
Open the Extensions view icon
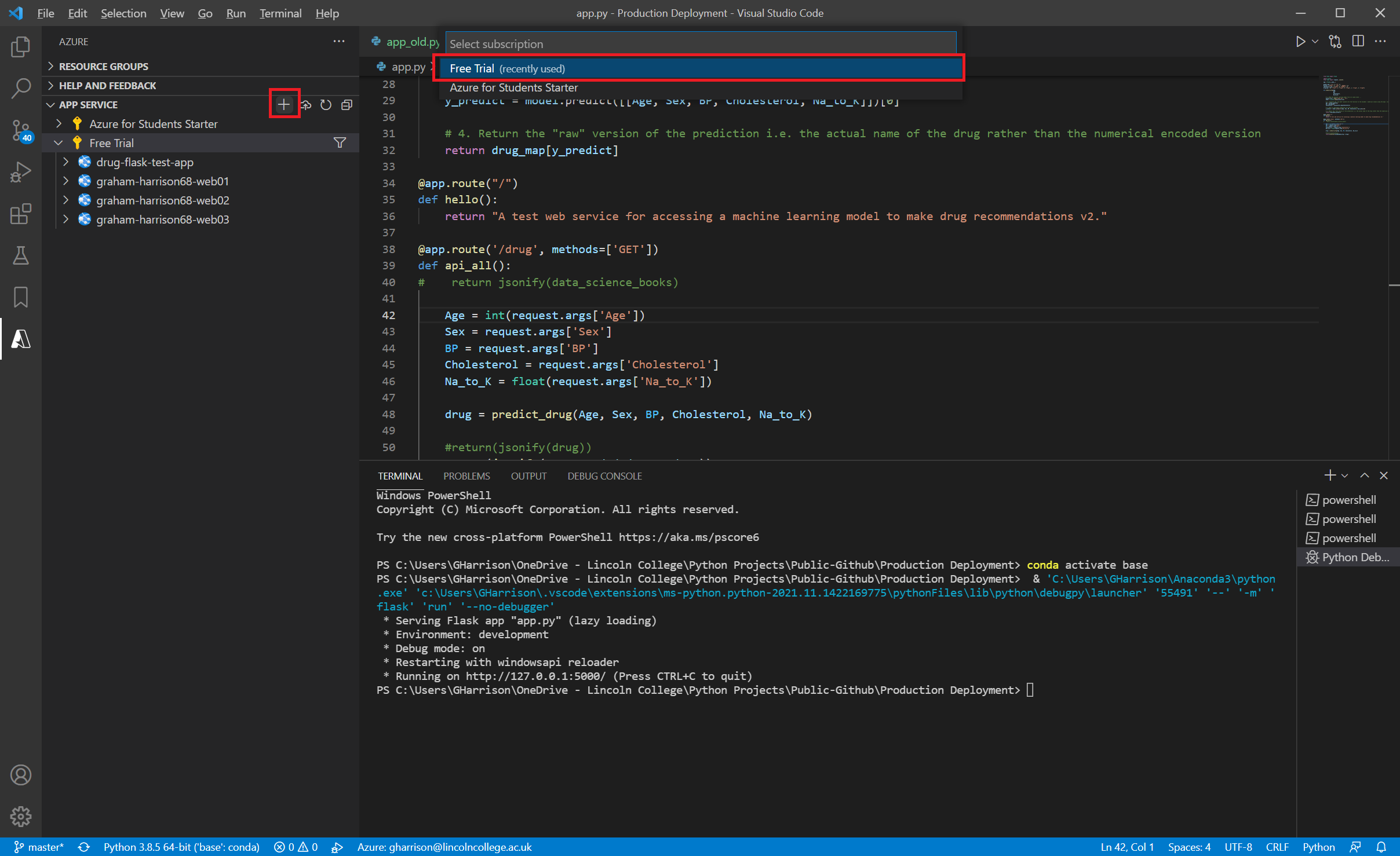tap(21, 214)
